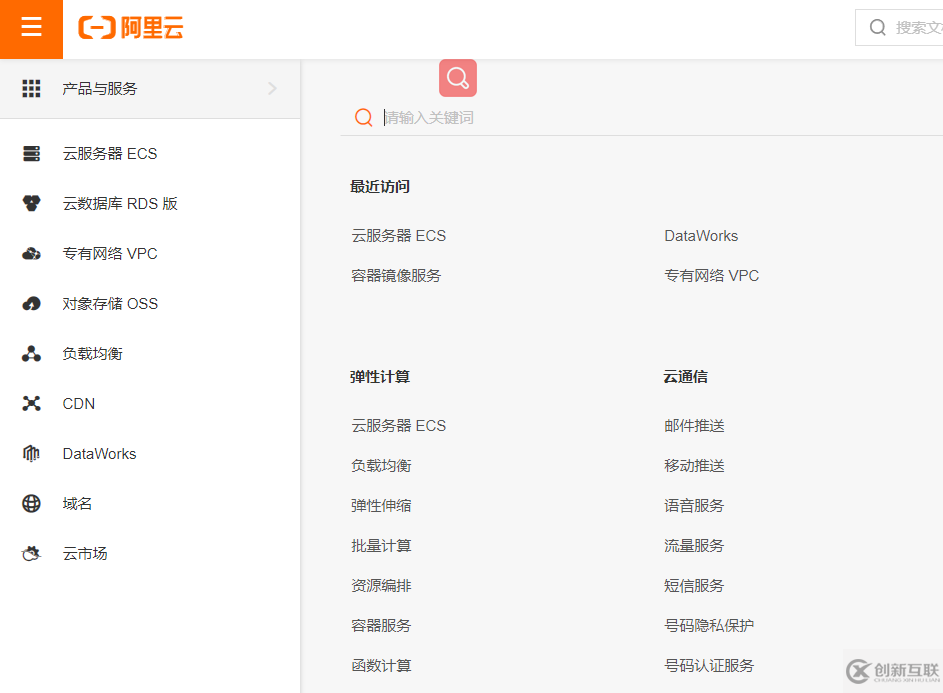Click the magnifier icon in top search box
Viewport: 943px width, 693px height.
(877, 28)
